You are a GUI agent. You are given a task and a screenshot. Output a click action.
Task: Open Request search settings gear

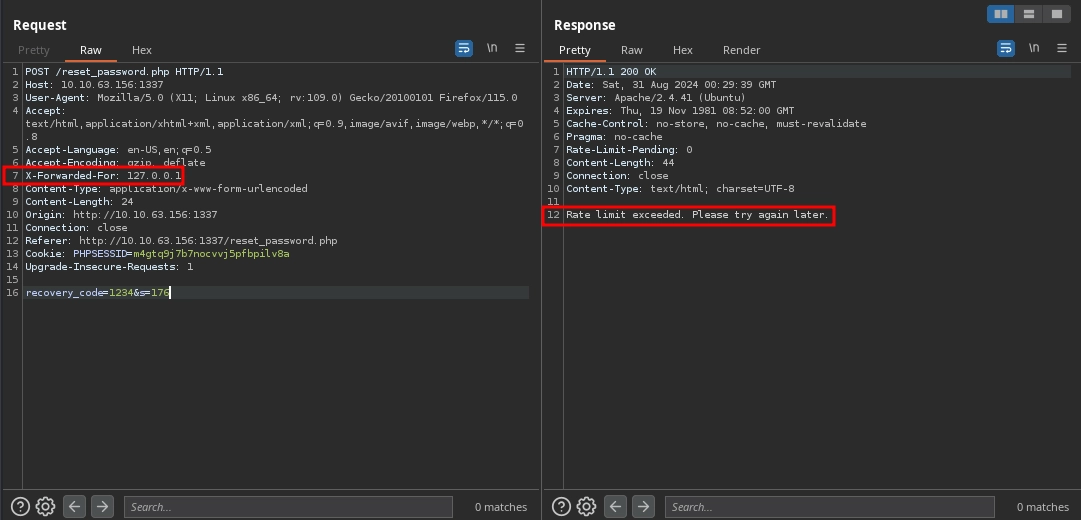pos(45,507)
